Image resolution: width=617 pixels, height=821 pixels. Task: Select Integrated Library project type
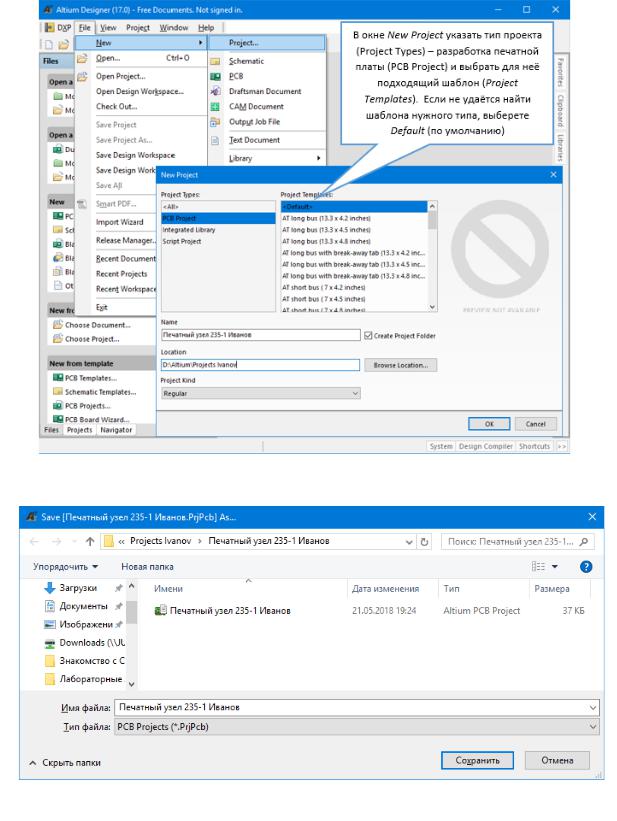[x=218, y=230]
